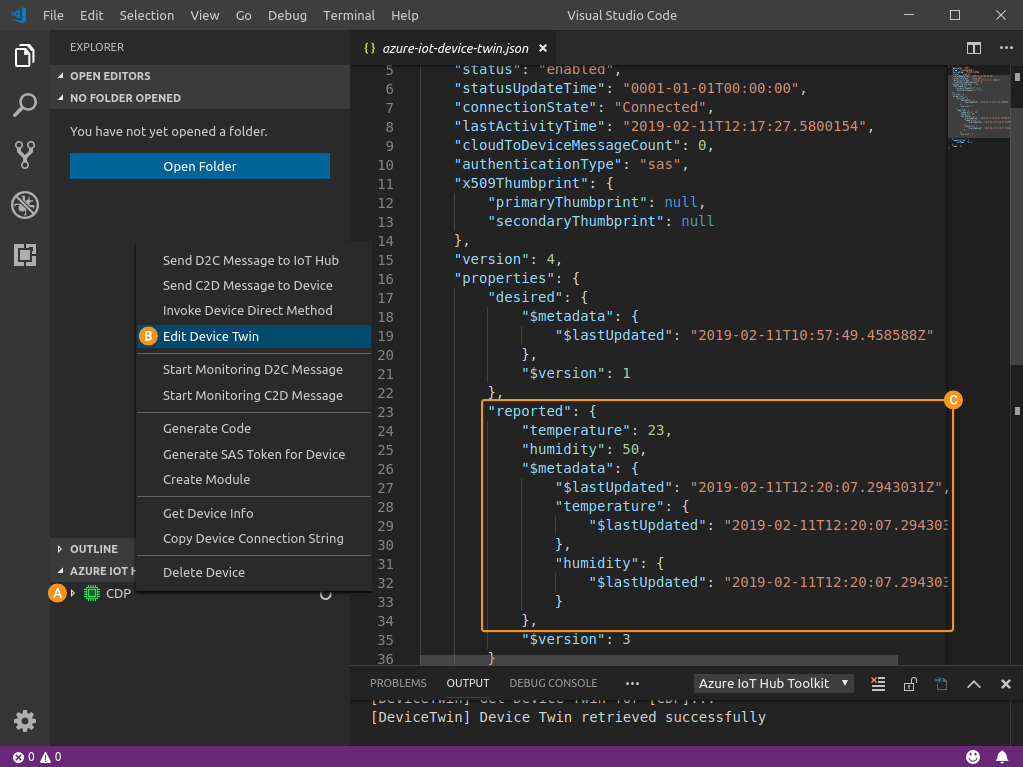Split the editor to the right

973,48
